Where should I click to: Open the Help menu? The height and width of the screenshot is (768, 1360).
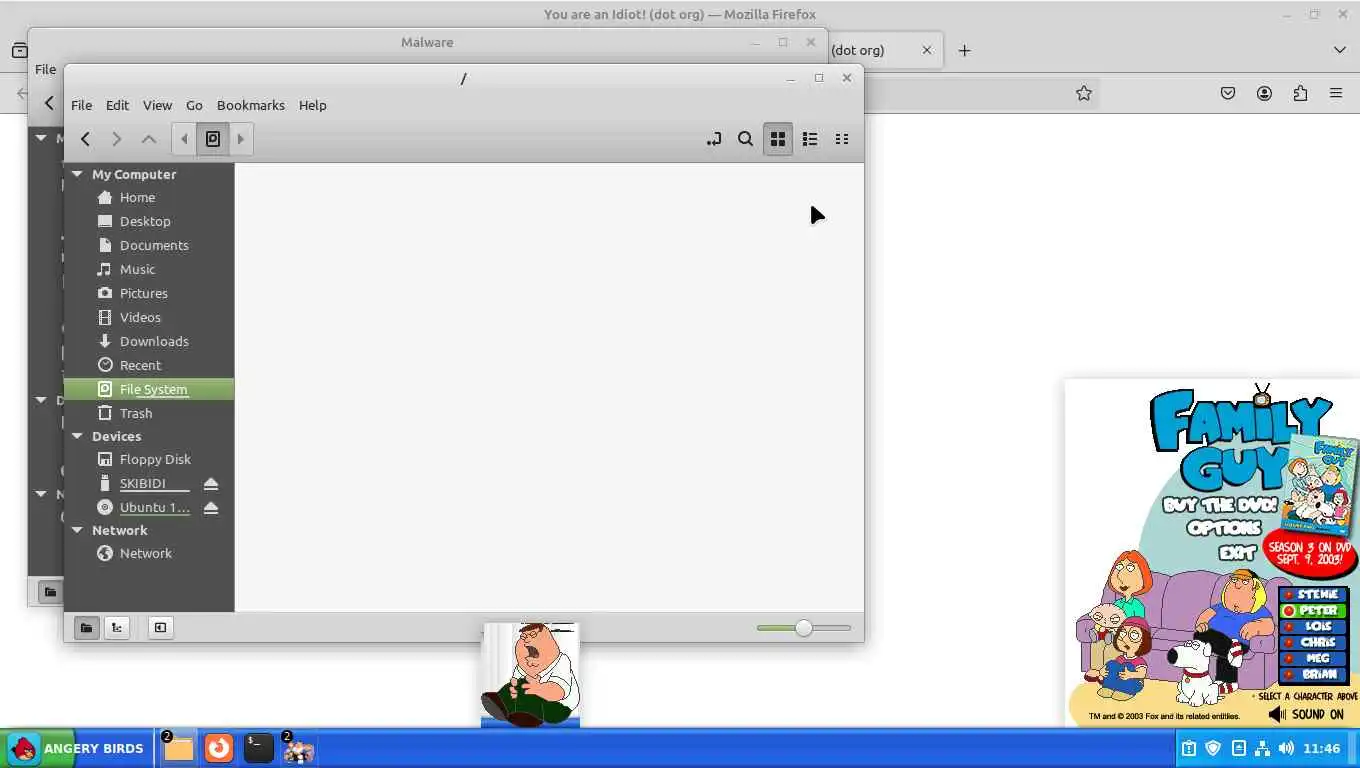click(x=312, y=105)
